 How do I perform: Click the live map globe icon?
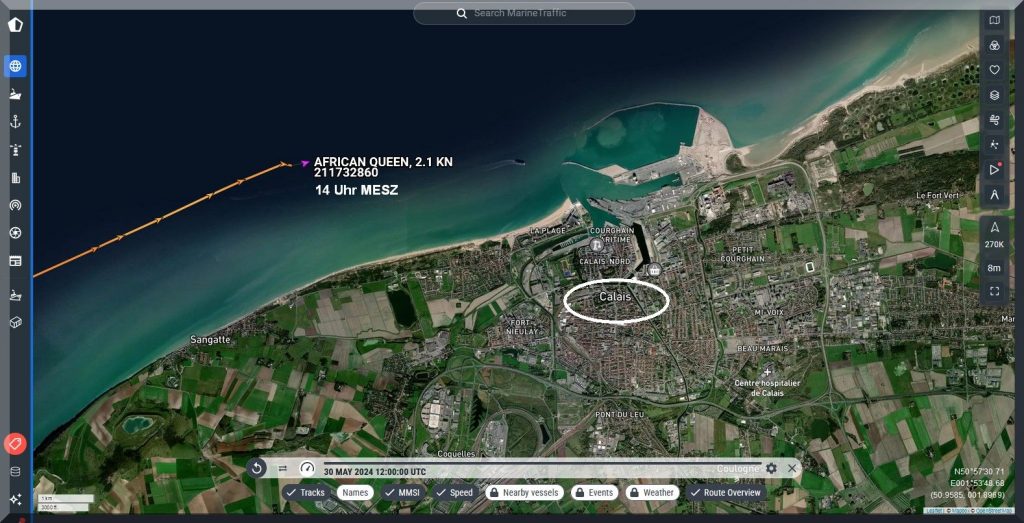coord(15,66)
